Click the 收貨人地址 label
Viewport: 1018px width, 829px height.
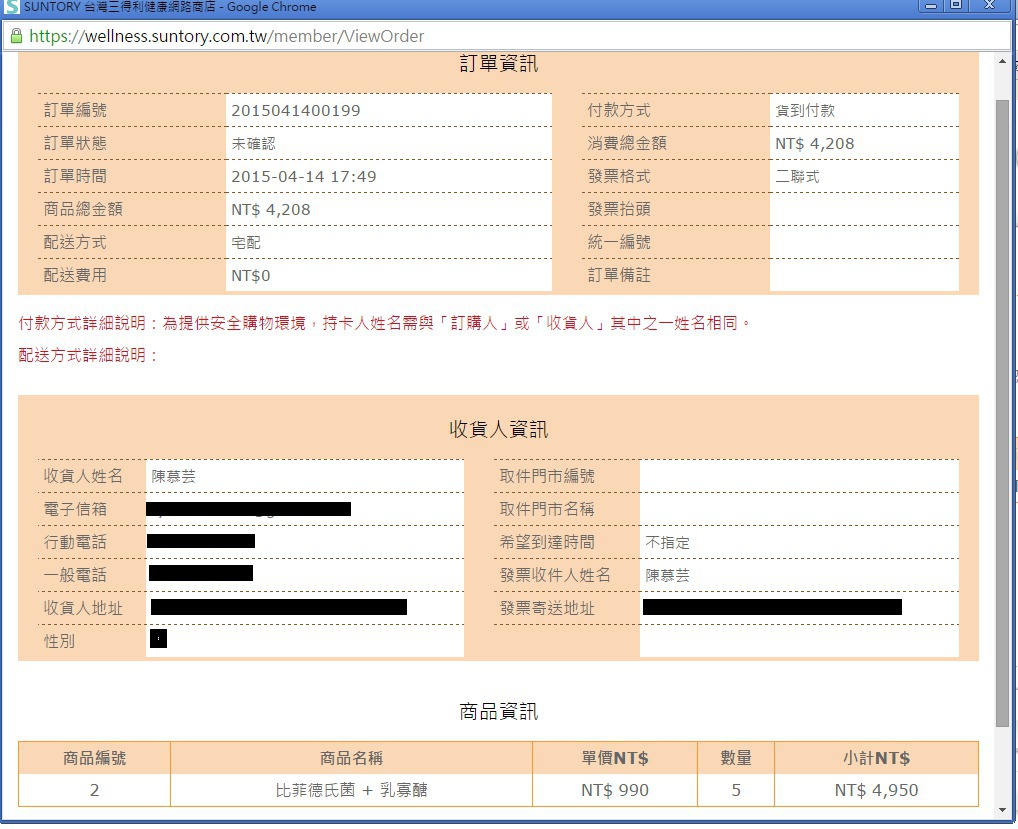(83, 608)
